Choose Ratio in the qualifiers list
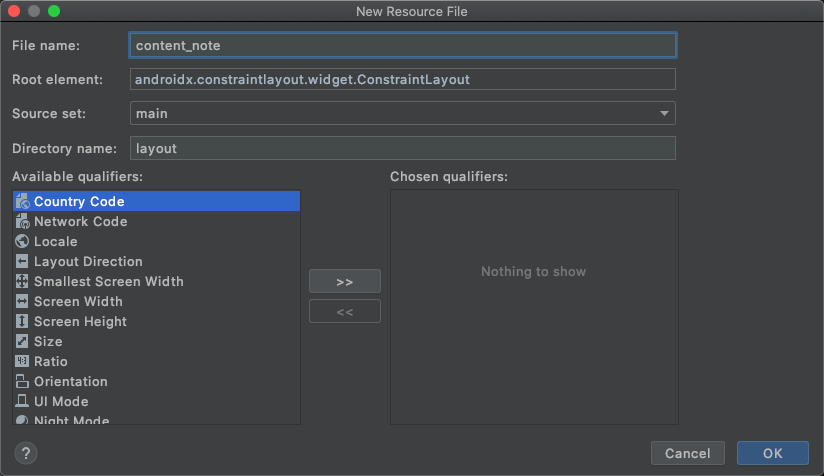Screen dimensions: 824x476 [x=50, y=361]
